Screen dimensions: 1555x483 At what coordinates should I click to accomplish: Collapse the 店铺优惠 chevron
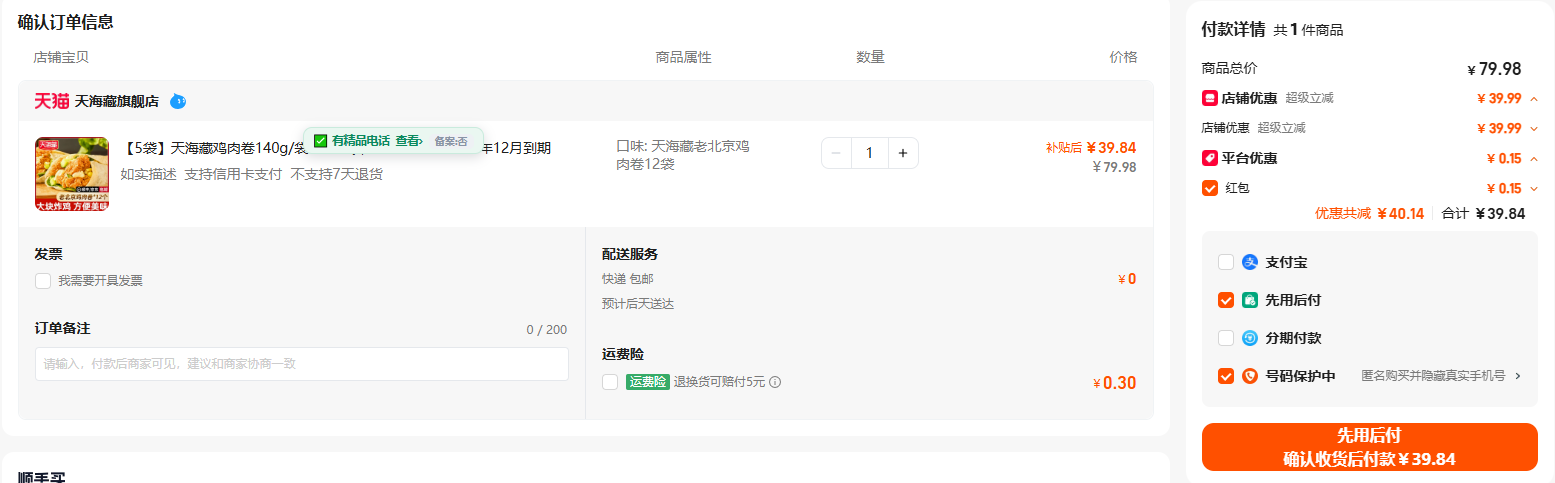[x=1534, y=98]
